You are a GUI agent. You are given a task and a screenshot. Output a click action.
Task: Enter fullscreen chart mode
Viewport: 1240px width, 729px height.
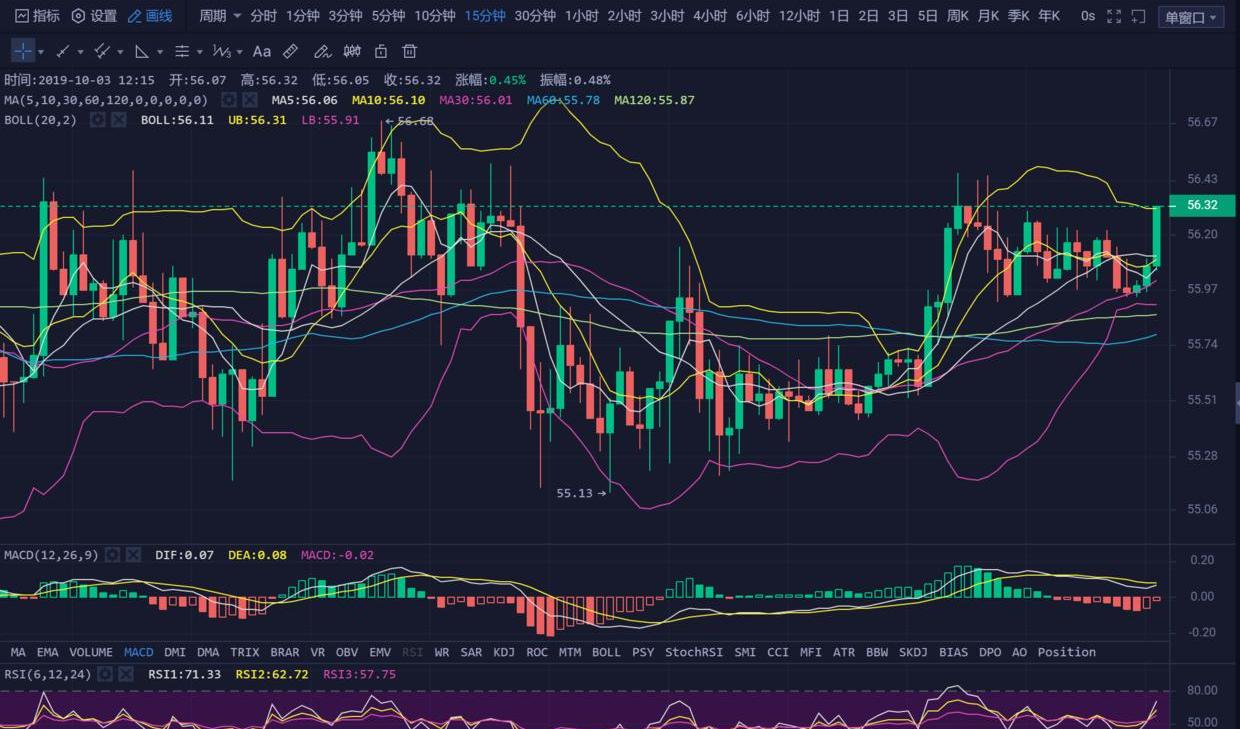click(x=1114, y=17)
